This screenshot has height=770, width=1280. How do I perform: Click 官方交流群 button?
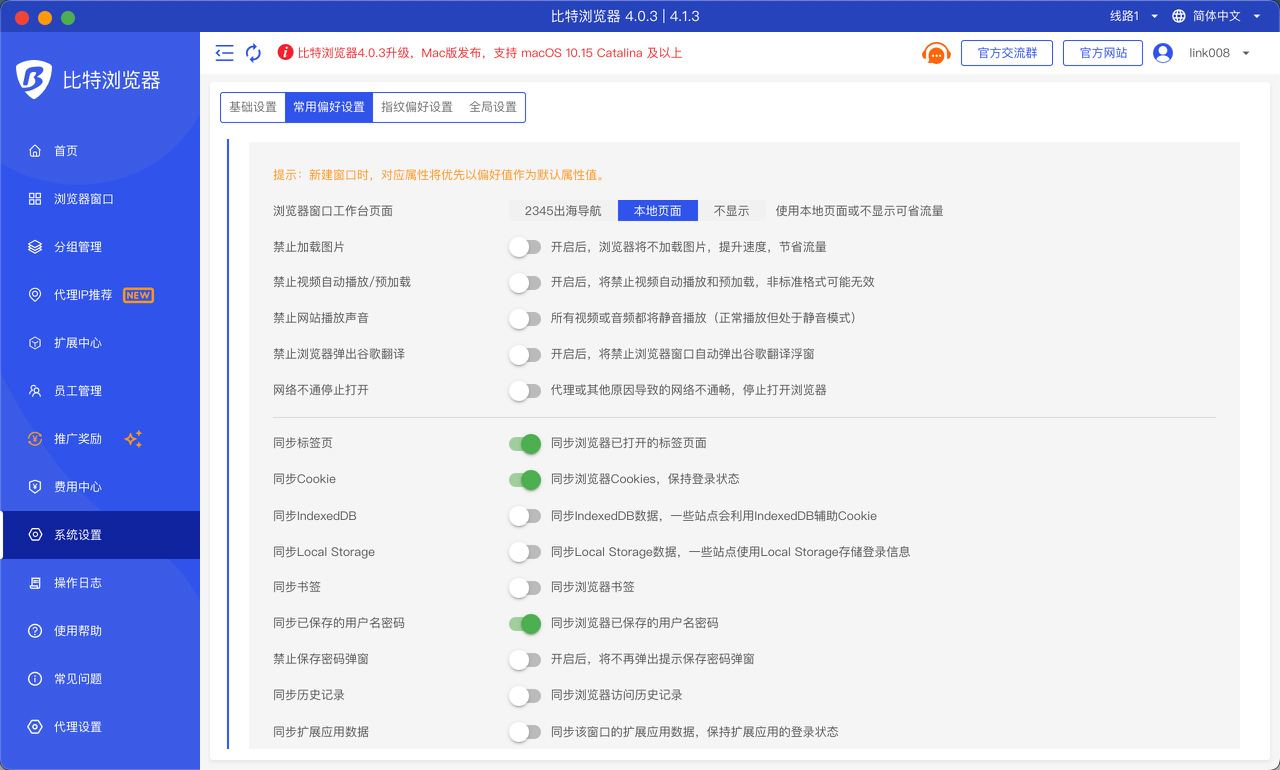1007,53
